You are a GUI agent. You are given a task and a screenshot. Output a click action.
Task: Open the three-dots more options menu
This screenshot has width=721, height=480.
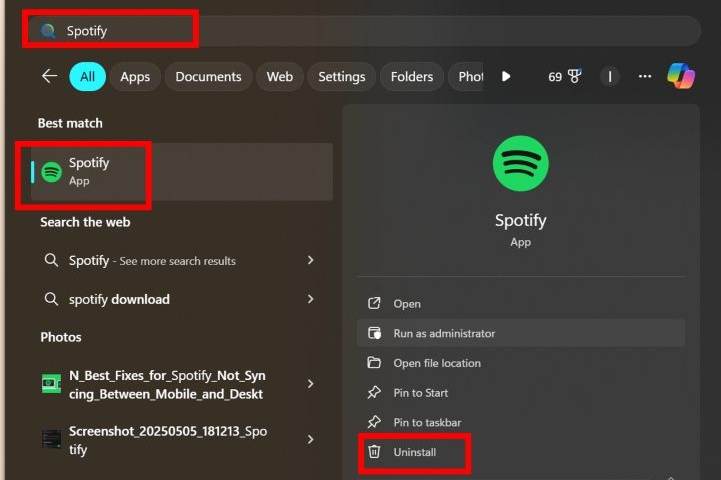coord(645,76)
